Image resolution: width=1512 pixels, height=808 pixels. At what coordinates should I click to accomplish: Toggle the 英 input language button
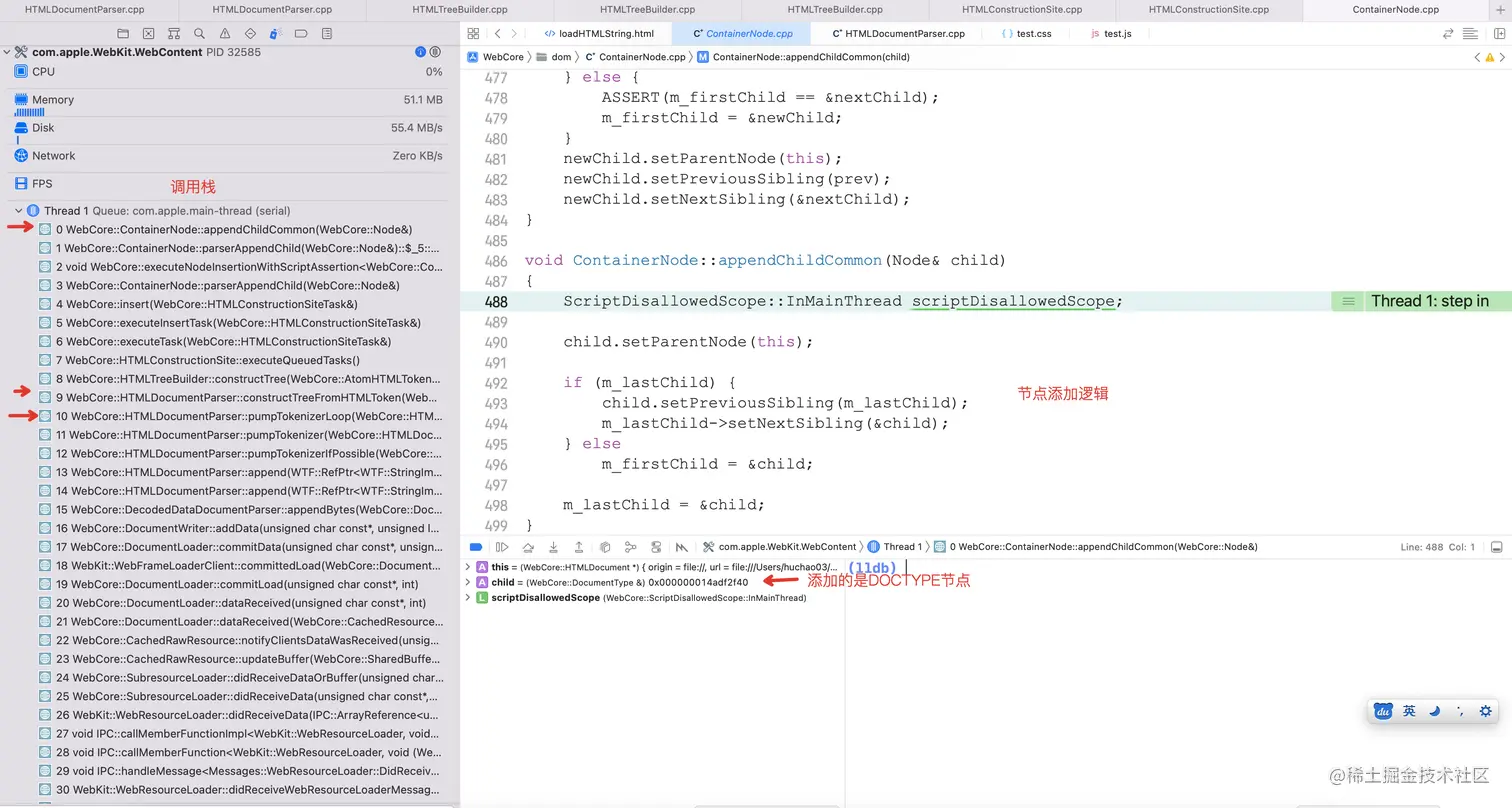(x=1409, y=711)
